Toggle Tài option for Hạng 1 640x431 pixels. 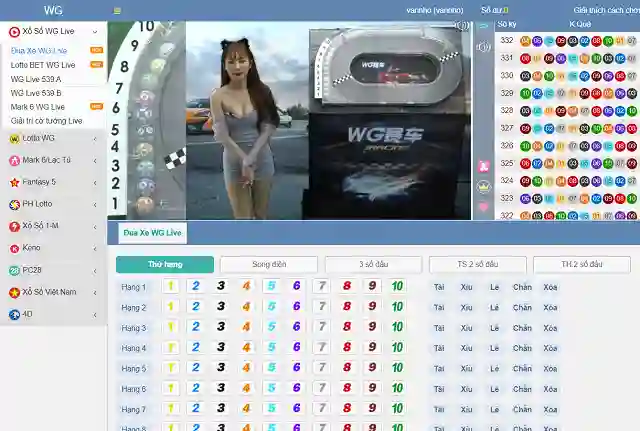(x=439, y=287)
